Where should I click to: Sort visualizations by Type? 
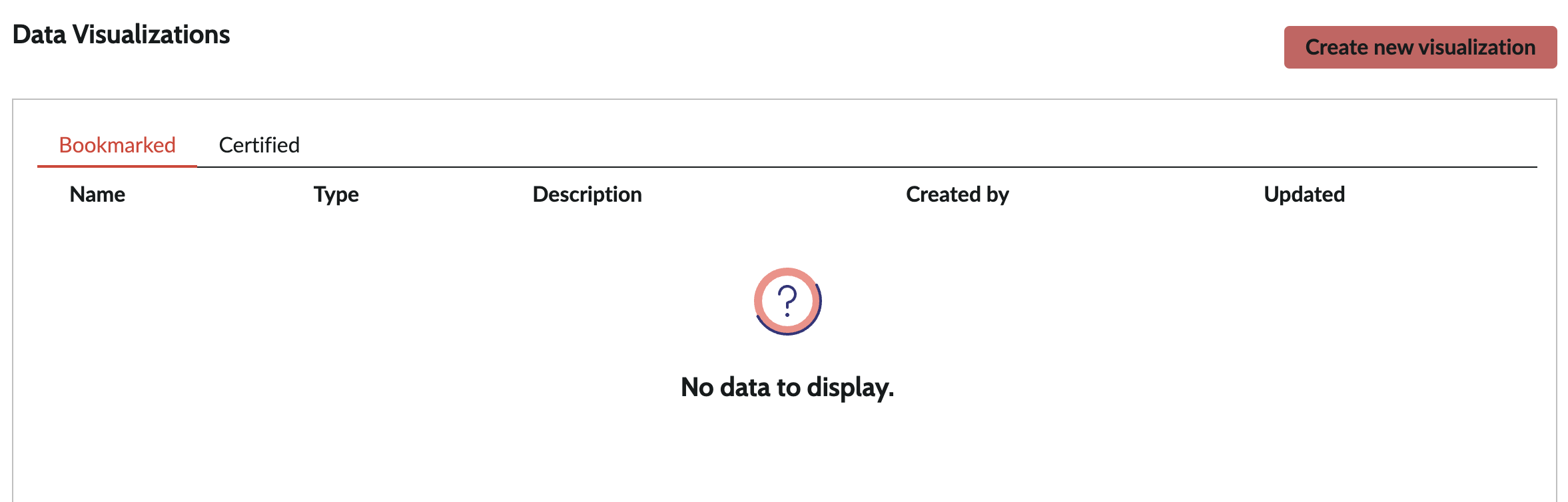click(x=336, y=194)
